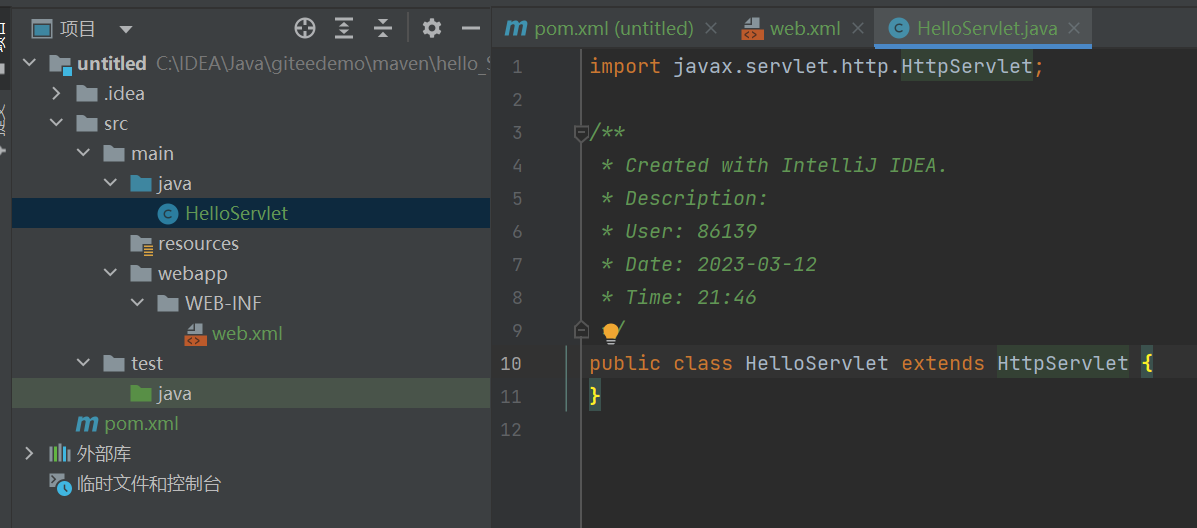Screen dimensions: 1197x528
Task: Click the 'Time: 21:46' comment line
Action: (679, 298)
